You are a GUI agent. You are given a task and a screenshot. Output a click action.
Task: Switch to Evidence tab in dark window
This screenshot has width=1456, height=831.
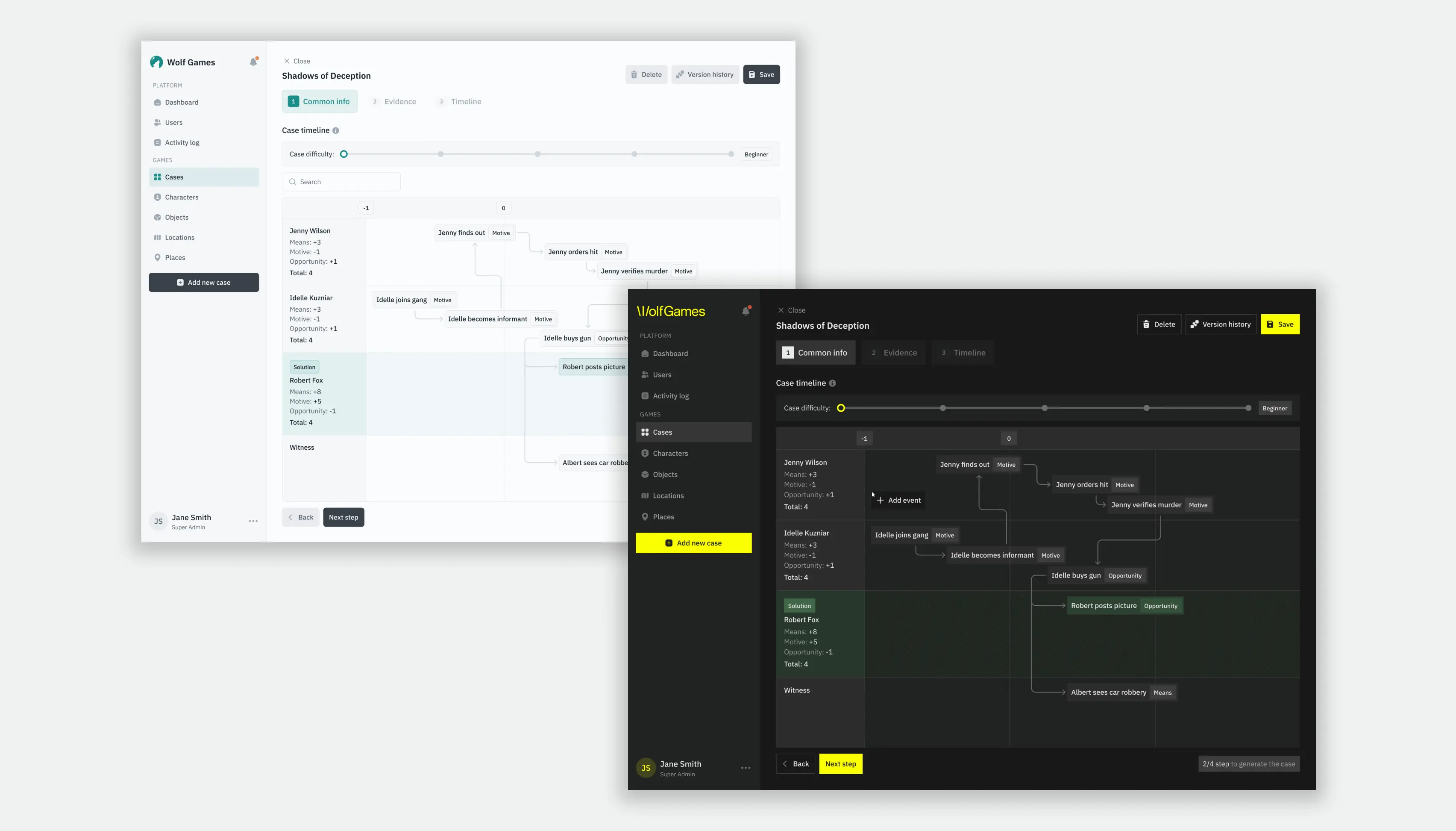(893, 353)
